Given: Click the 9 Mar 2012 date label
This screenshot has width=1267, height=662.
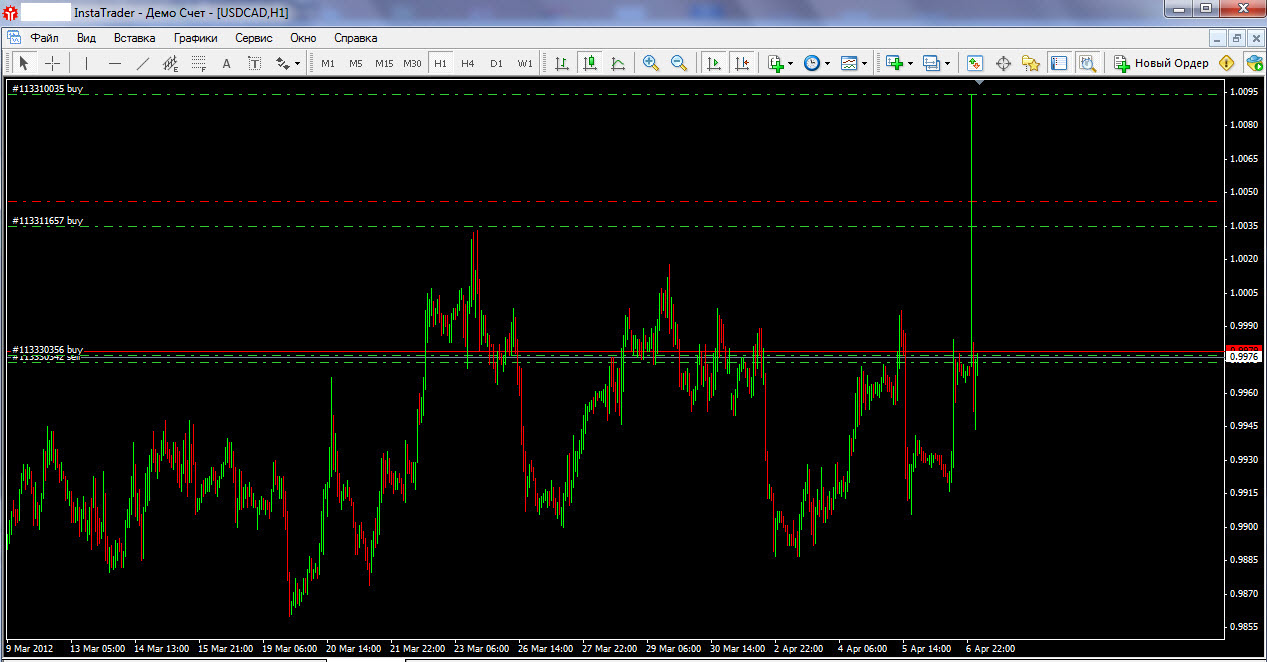Looking at the screenshot, I should [29, 648].
